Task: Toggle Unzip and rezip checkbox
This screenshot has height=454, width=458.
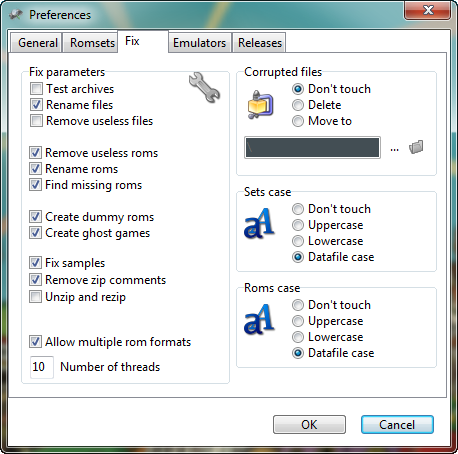Action: (x=35, y=296)
